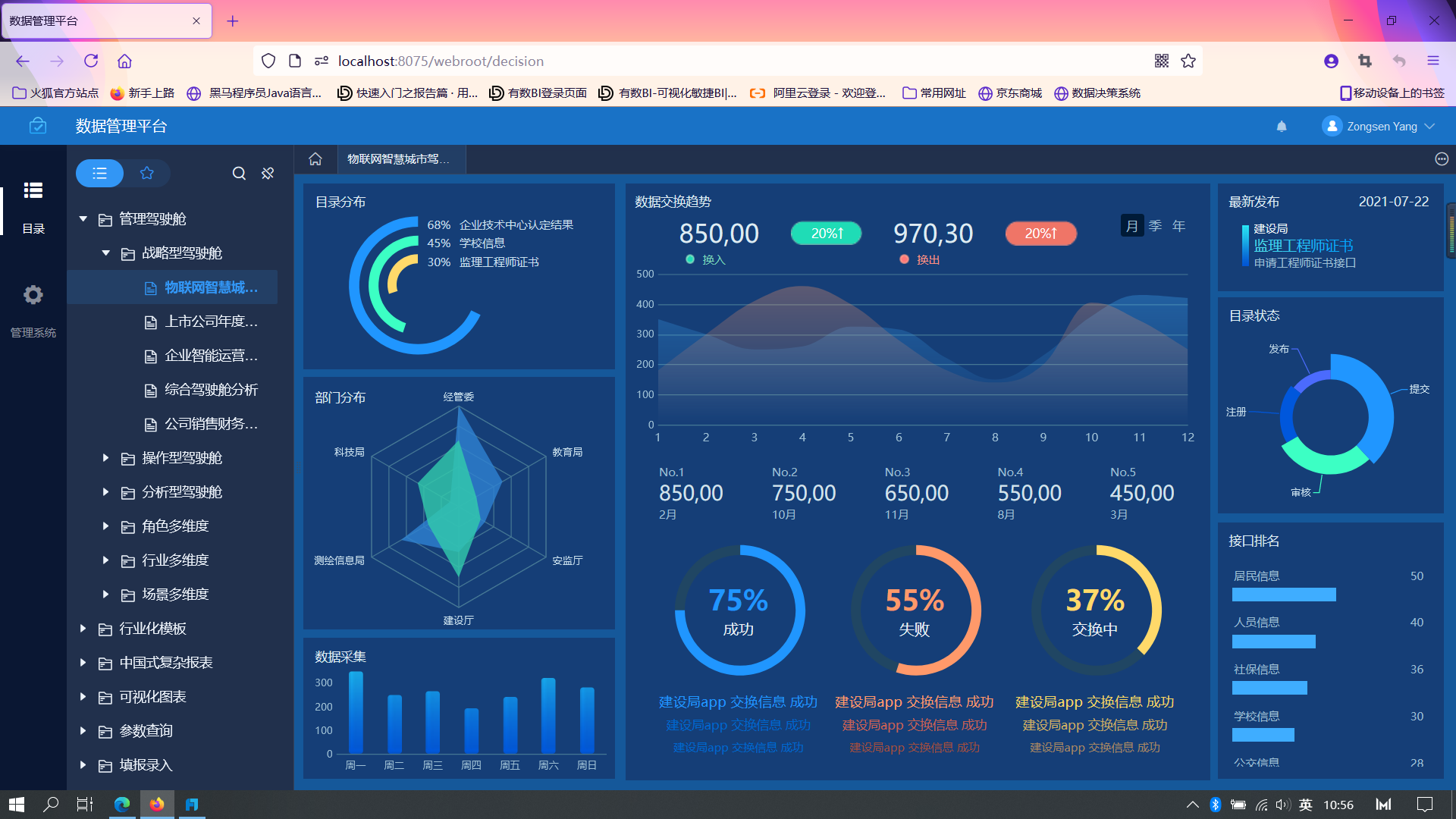Expand the 中国式复杂报表 folder
1456x819 pixels.
tap(83, 663)
